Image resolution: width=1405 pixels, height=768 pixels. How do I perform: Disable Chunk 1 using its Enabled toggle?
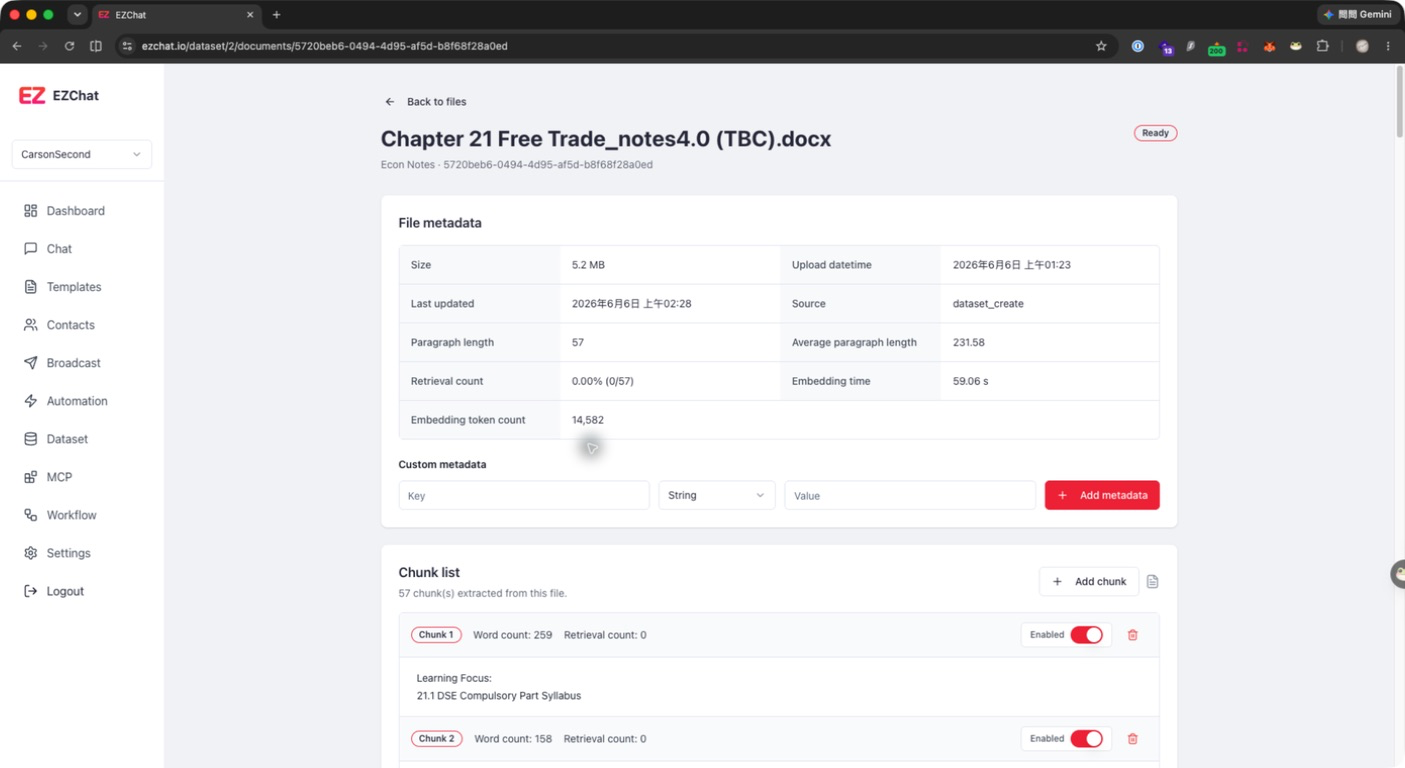coord(1086,635)
